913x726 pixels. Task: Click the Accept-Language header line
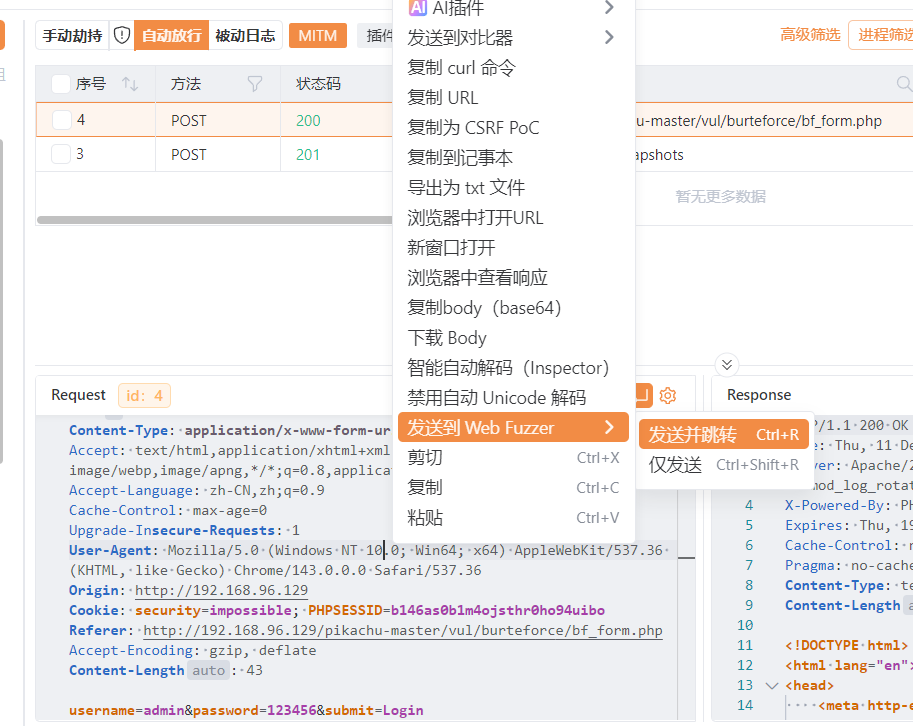pyautogui.click(x=197, y=490)
